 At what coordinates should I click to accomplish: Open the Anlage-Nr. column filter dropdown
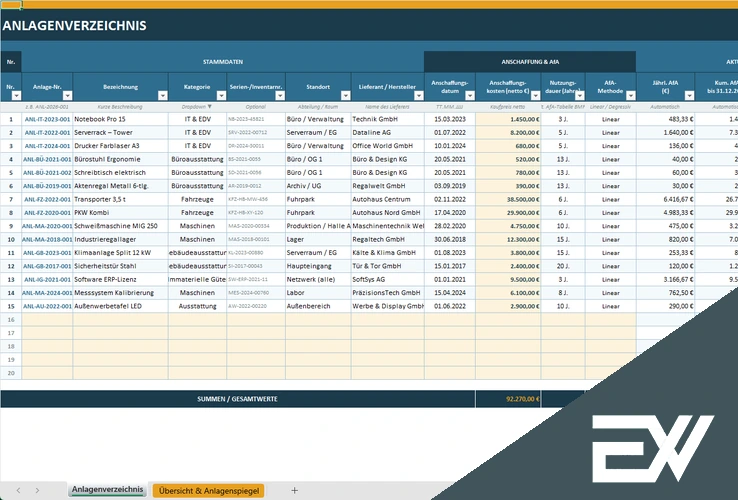click(67, 96)
